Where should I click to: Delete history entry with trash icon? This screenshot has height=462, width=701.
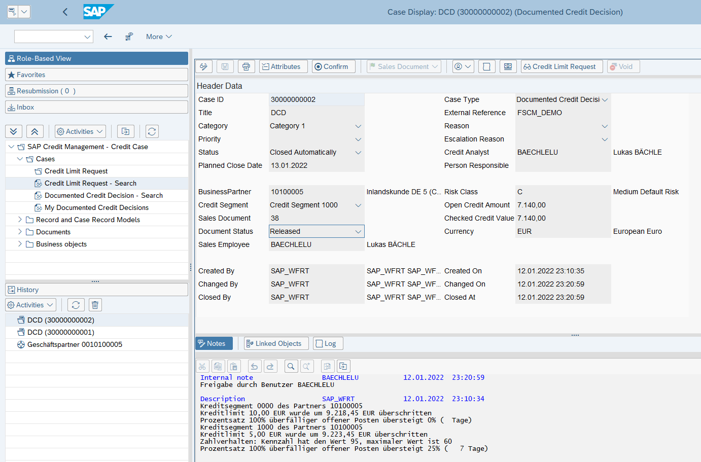coord(95,305)
